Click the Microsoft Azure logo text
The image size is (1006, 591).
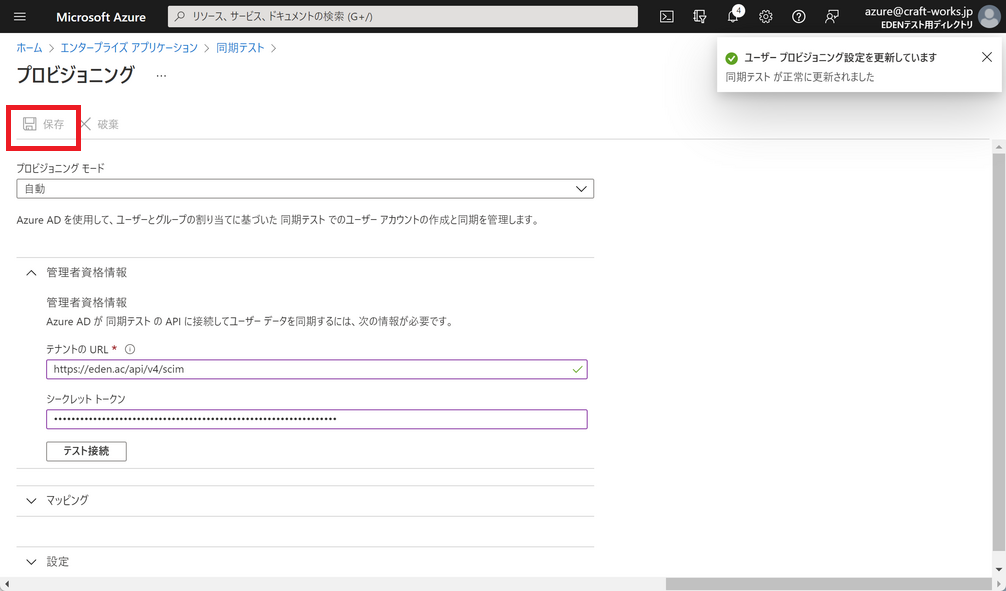101,17
